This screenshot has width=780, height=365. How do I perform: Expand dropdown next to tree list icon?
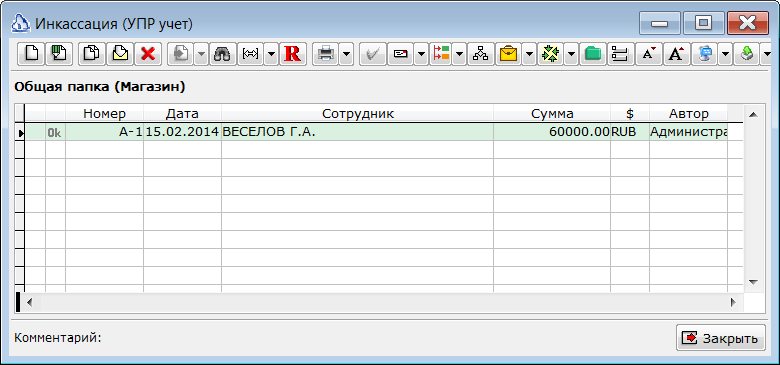point(459,54)
